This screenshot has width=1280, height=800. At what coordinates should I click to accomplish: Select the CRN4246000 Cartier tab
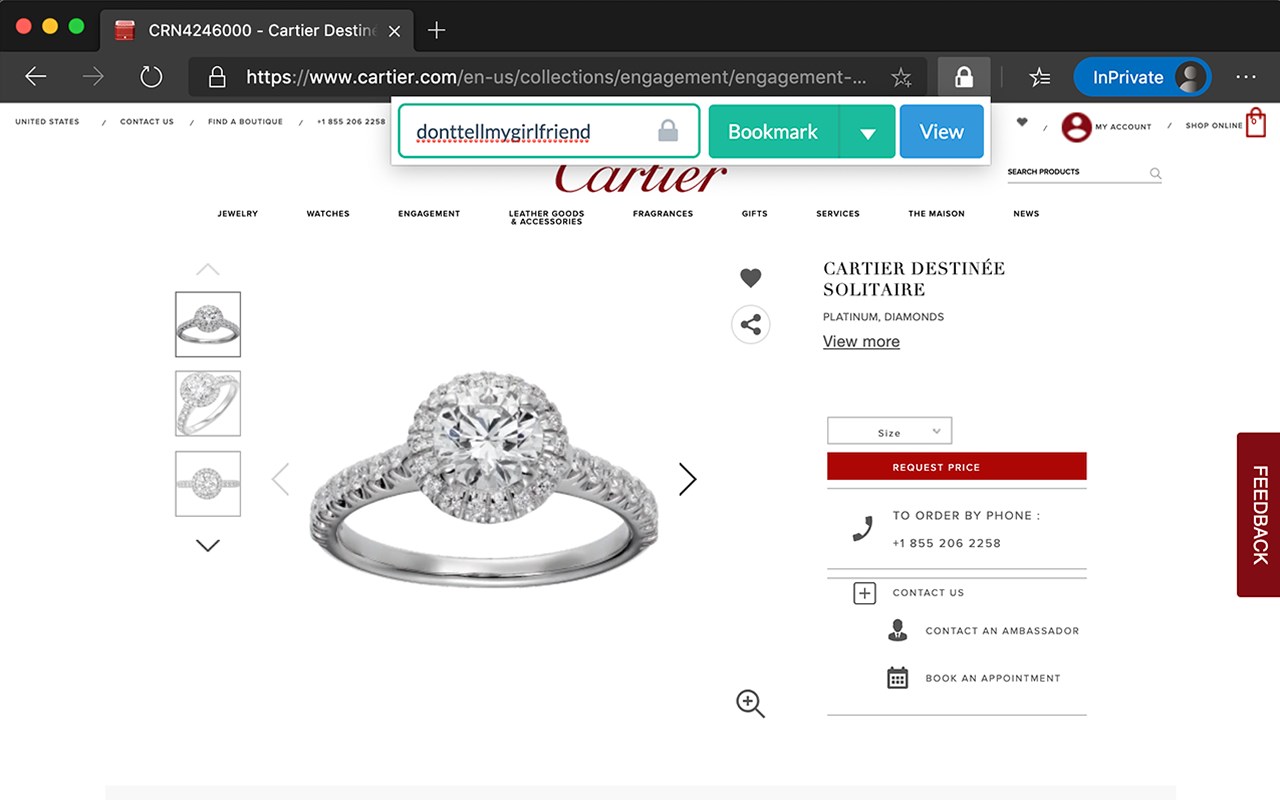258,30
